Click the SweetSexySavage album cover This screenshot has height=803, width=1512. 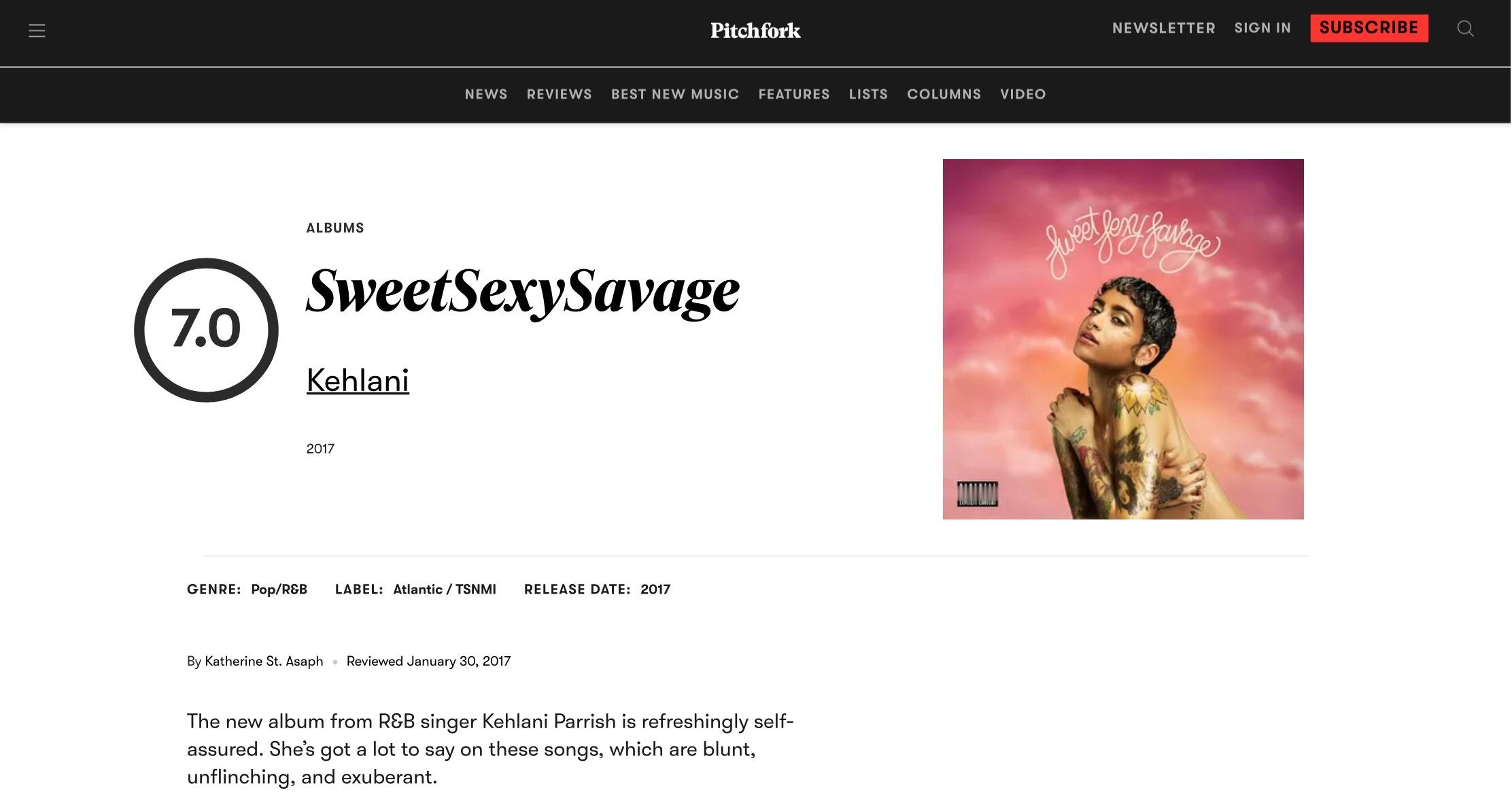coord(1122,339)
